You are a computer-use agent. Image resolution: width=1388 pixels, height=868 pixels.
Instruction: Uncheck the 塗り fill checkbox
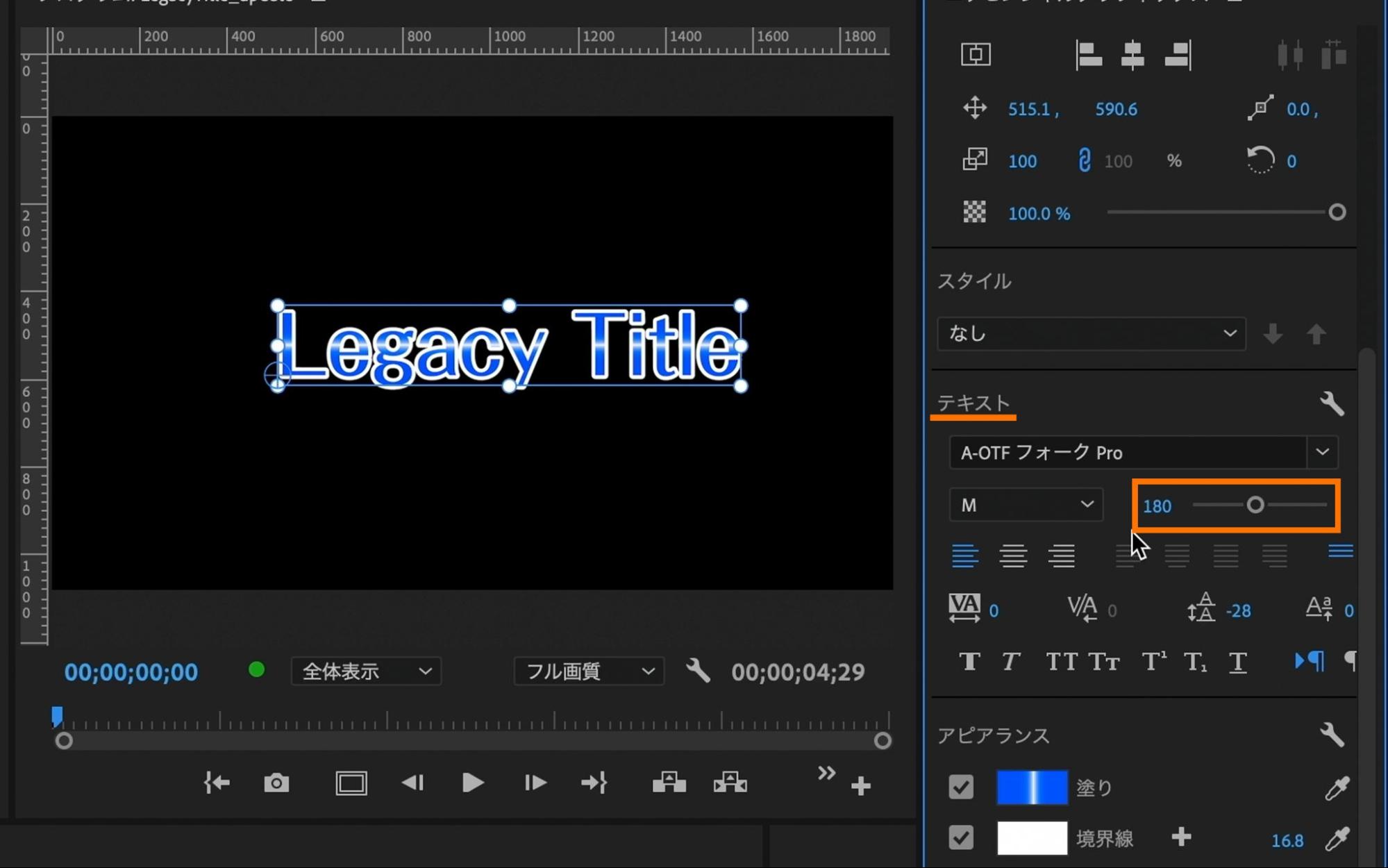[961, 787]
